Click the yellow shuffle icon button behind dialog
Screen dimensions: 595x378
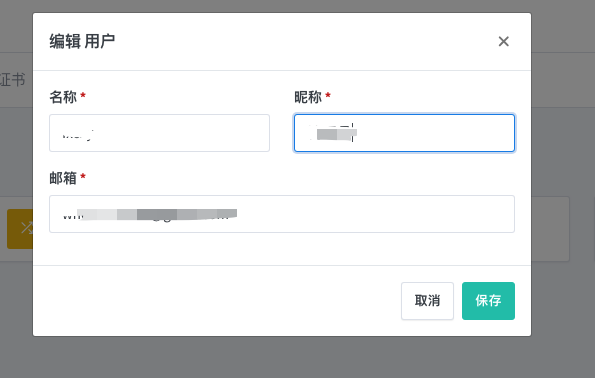coord(20,228)
